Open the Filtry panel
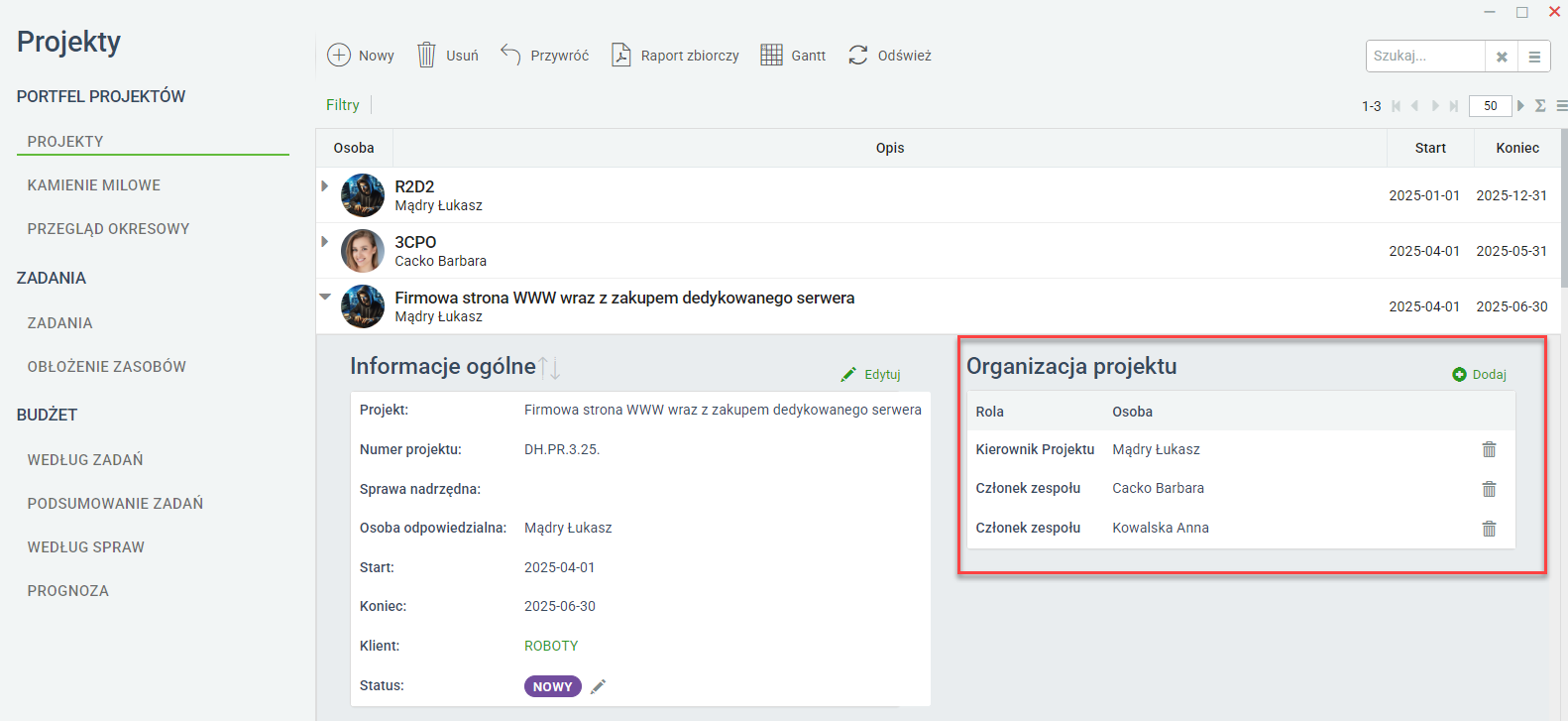Viewport: 1568px width, 721px height. 343,105
